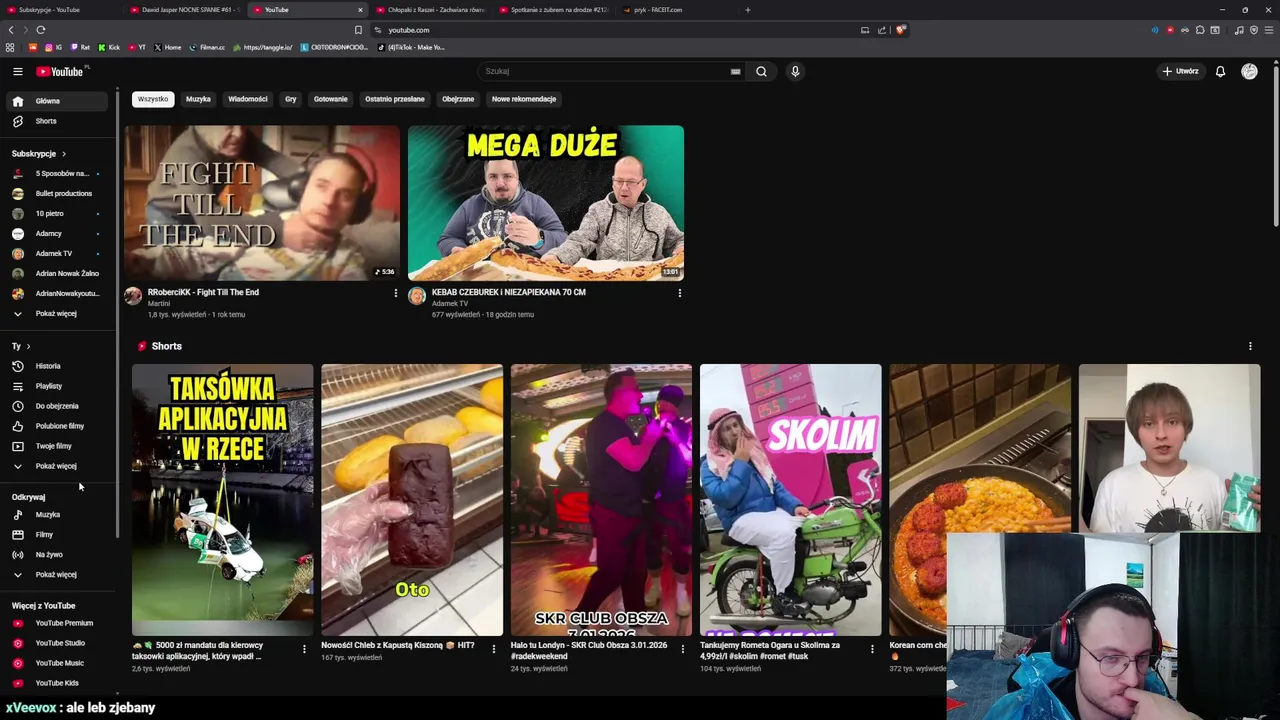The height and width of the screenshot is (720, 1280).
Task: Open options menu for KEBAB CZEBUREK video
Action: pyautogui.click(x=679, y=293)
